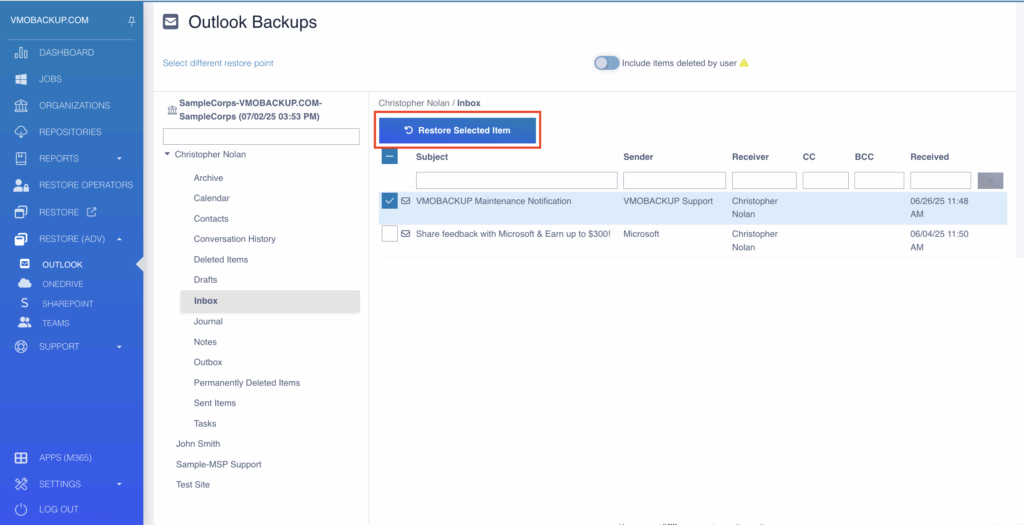Click the OneDrive cloud icon
The height and width of the screenshot is (525, 1024).
point(25,283)
